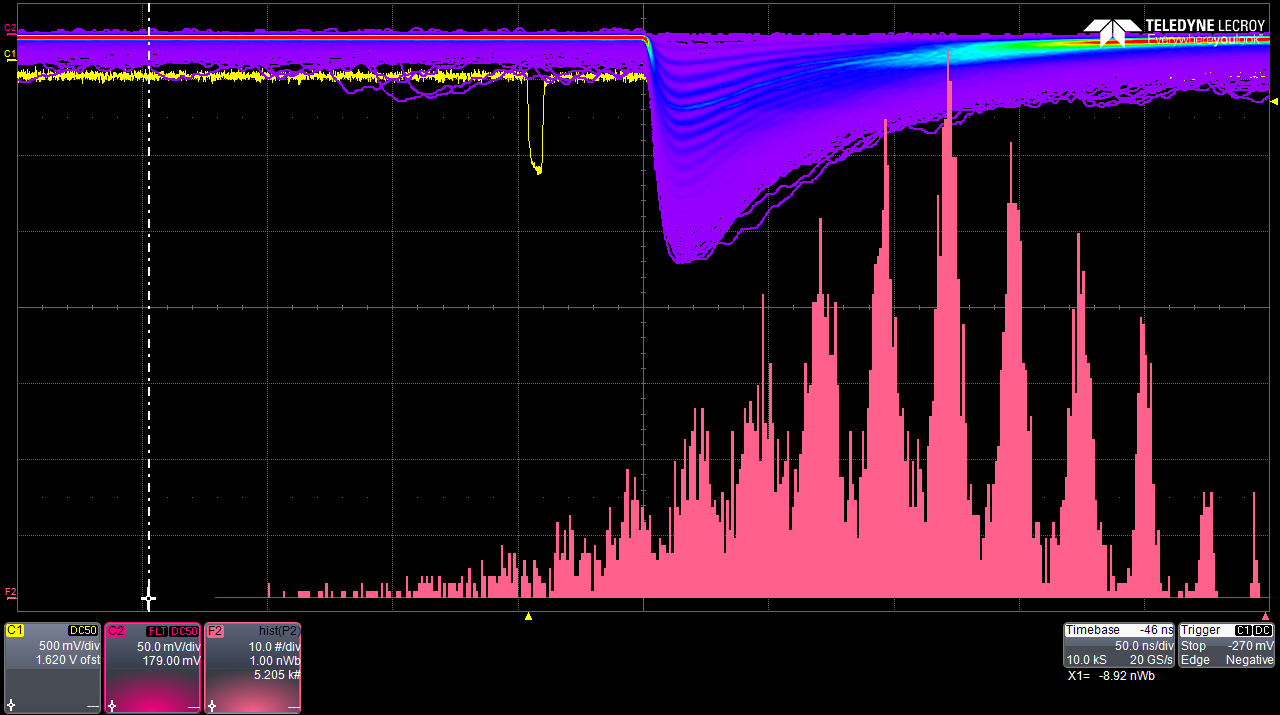Viewport: 1280px width, 715px height.
Task: Open the Timebase settings box
Action: coord(1118,645)
